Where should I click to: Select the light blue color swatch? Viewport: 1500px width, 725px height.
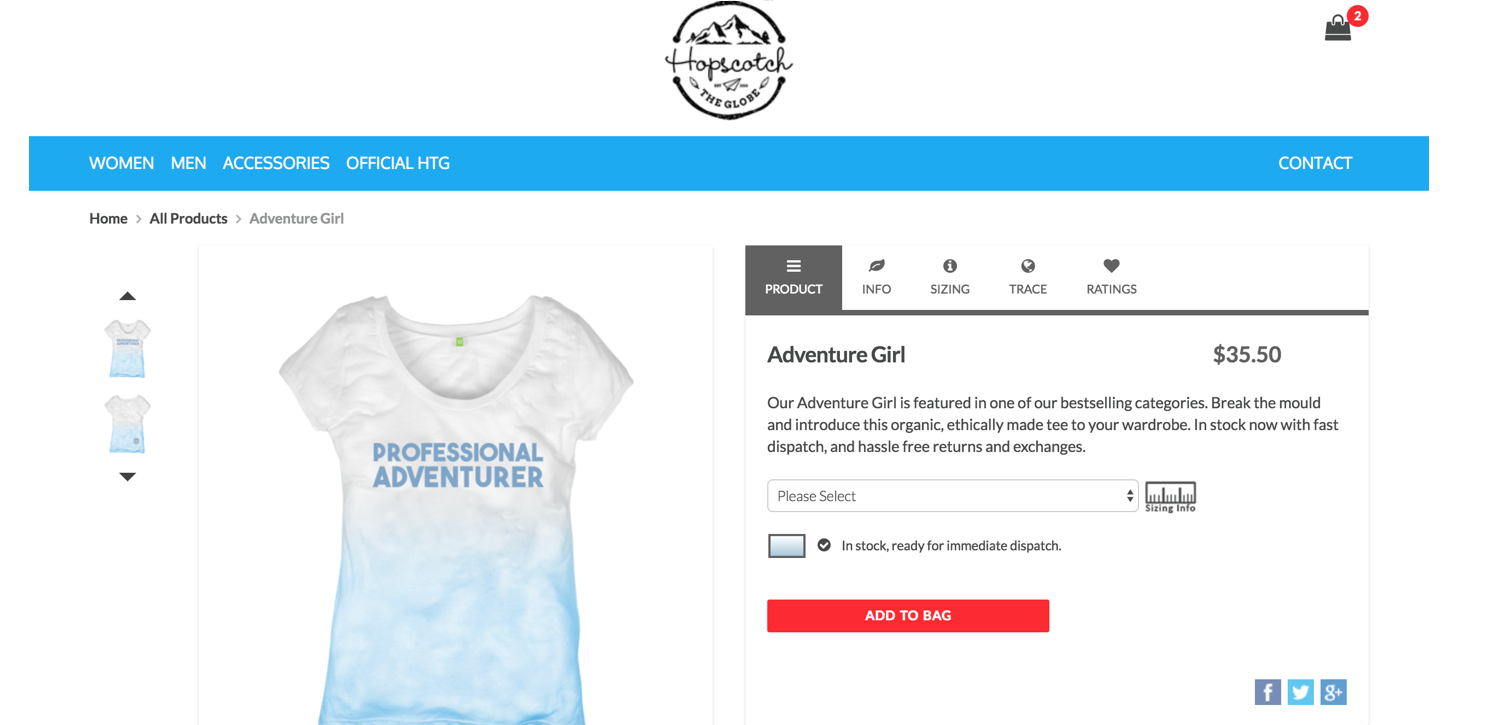click(x=787, y=546)
